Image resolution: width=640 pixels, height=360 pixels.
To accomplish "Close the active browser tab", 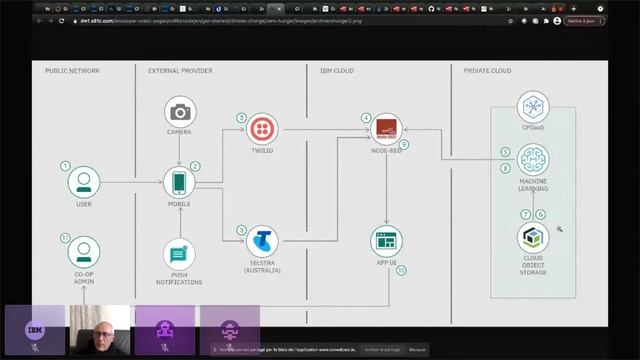I will pos(279,9).
